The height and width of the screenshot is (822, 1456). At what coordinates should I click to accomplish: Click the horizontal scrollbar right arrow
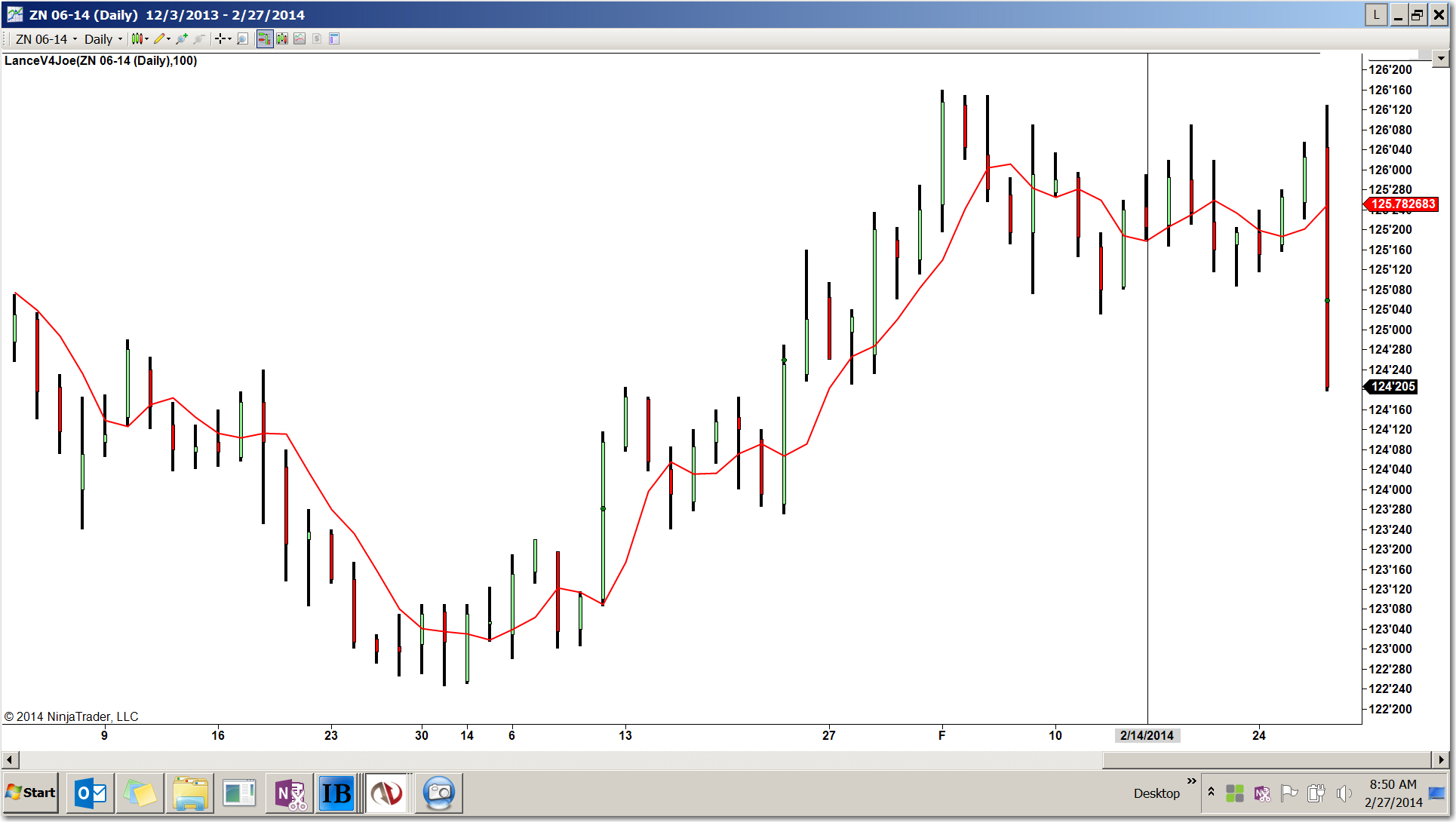(x=1441, y=759)
